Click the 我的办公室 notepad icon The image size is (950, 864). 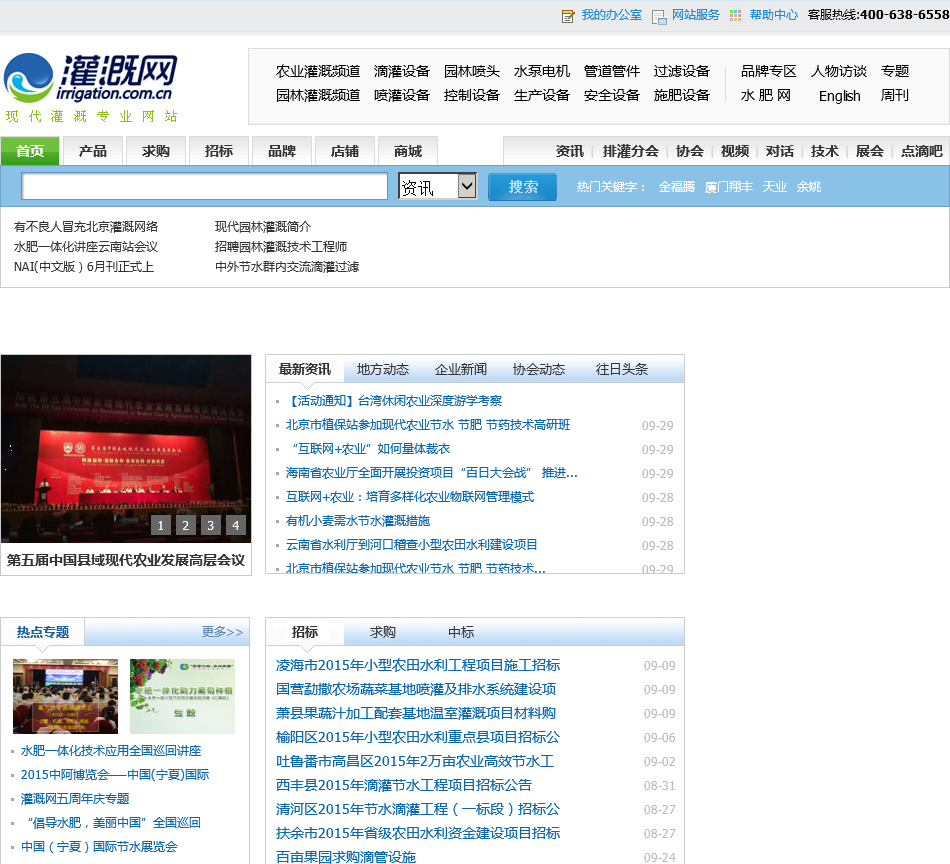pyautogui.click(x=568, y=16)
